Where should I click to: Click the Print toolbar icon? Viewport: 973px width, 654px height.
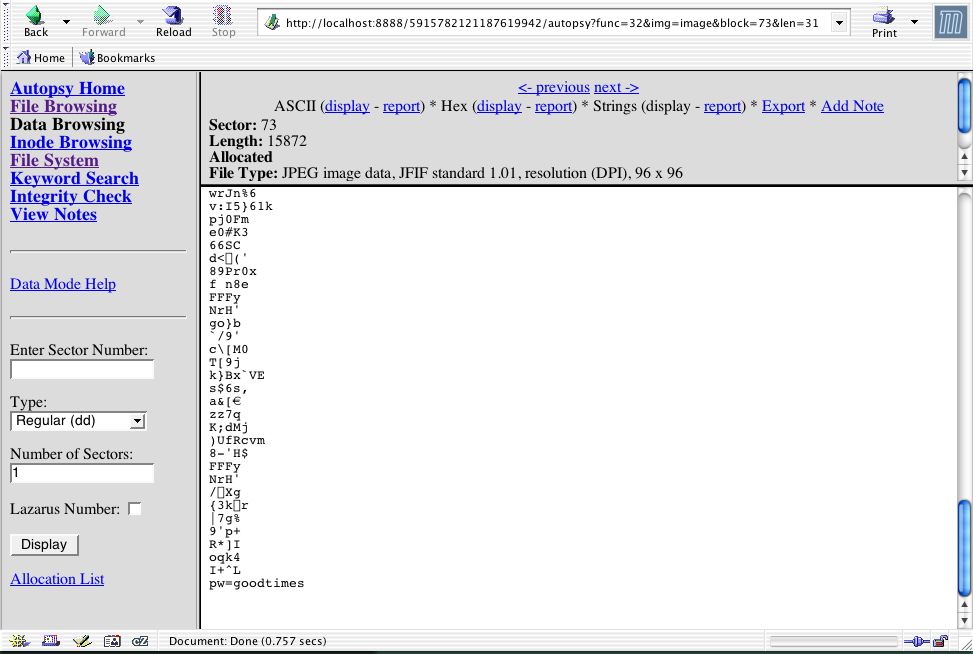pos(883,20)
